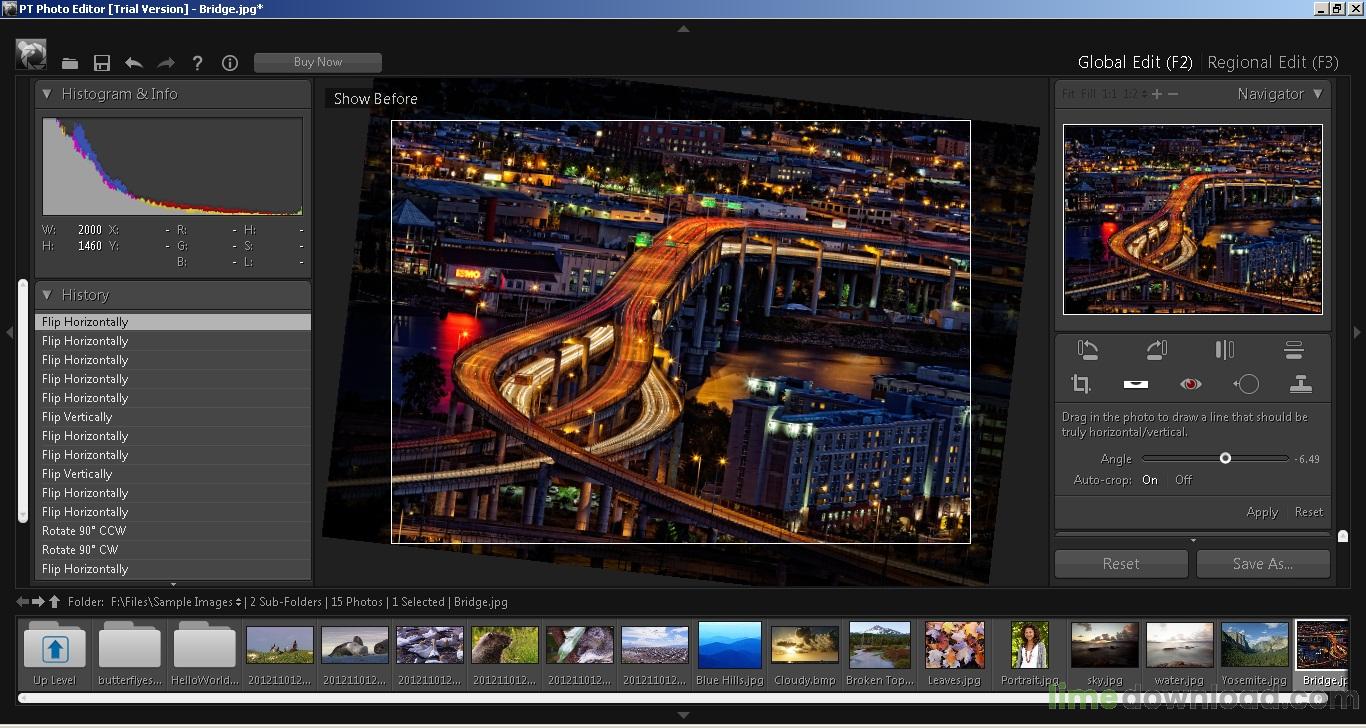The width and height of the screenshot is (1366, 728).
Task: Select the Red Eye removal tool
Action: 1190,384
